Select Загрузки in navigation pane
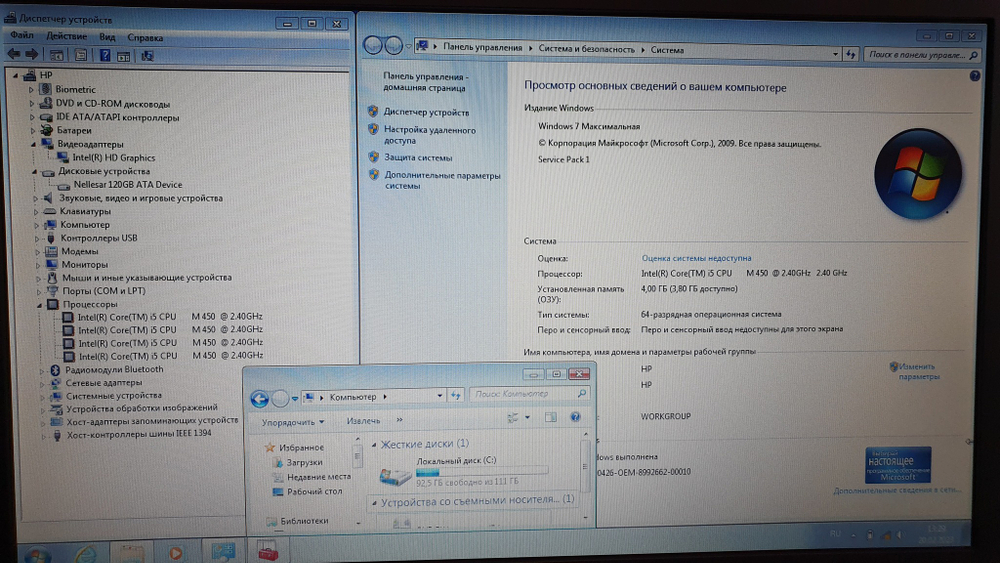This screenshot has width=1000, height=563. (304, 462)
